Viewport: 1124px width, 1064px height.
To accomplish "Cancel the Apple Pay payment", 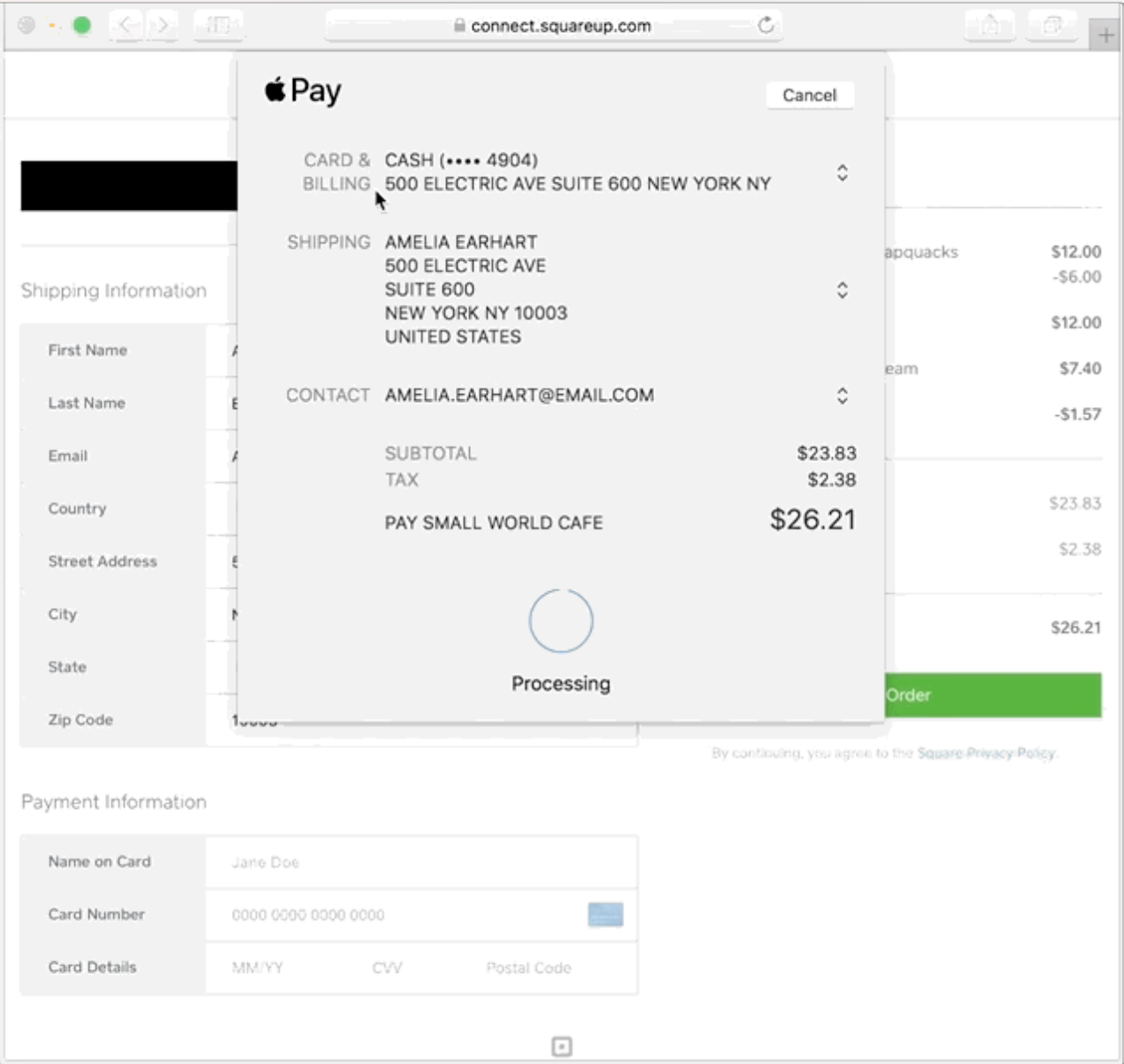I will click(808, 95).
